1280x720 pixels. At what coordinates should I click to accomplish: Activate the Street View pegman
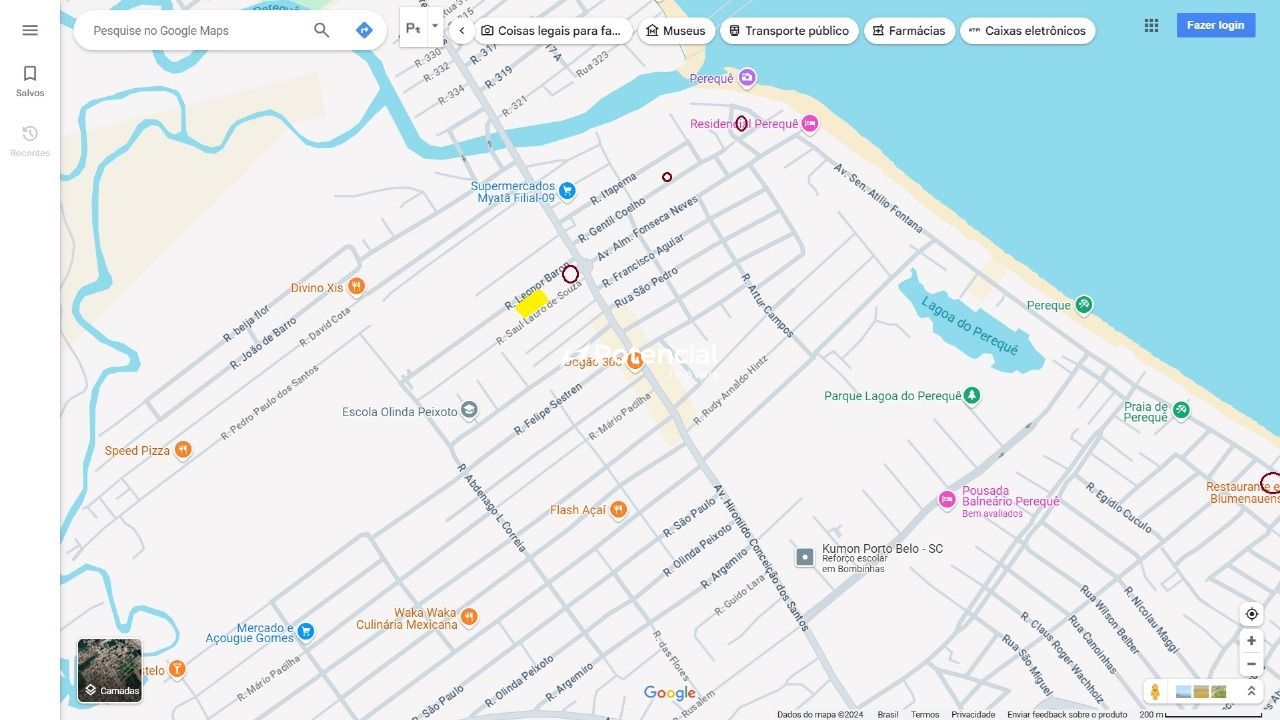1156,692
